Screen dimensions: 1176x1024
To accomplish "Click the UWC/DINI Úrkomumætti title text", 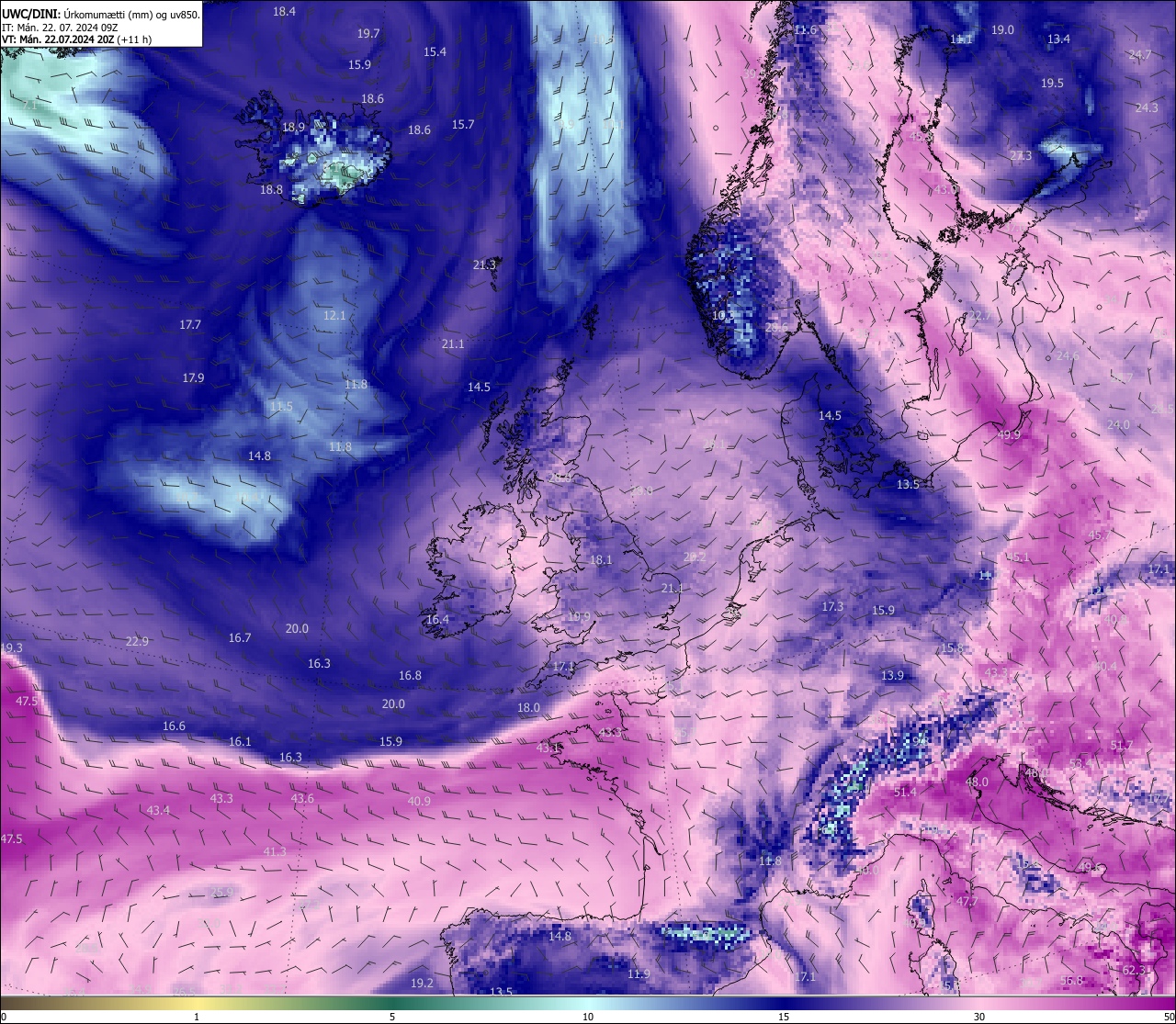I will 101,15.
